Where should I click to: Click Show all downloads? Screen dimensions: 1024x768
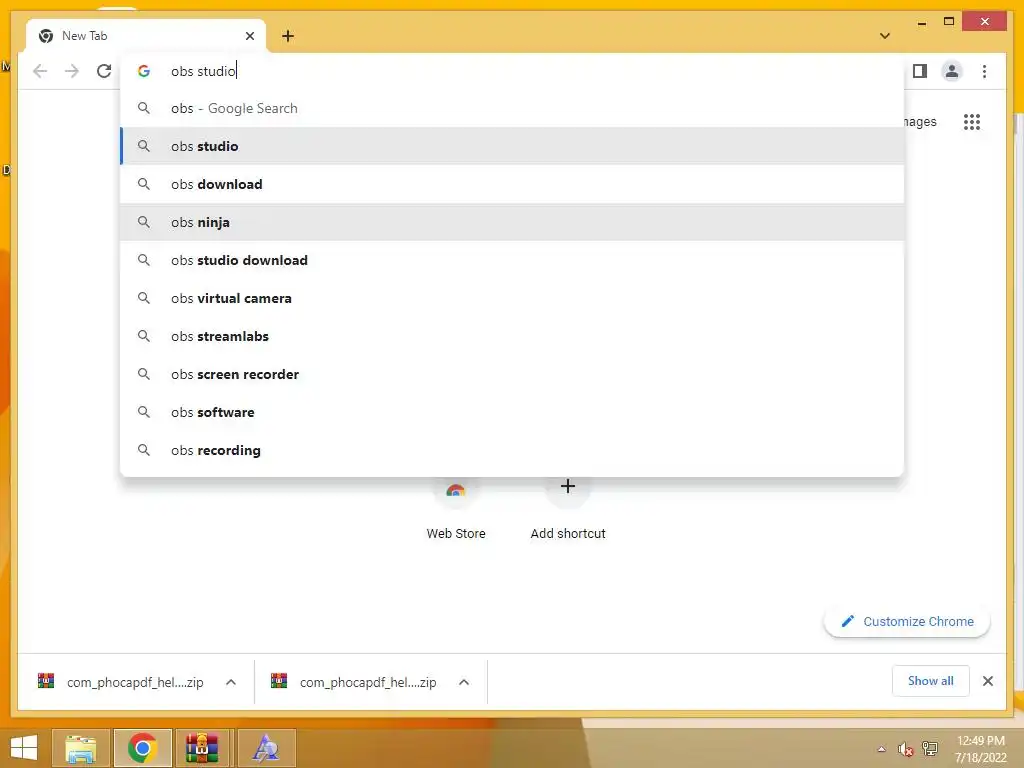coord(931,681)
